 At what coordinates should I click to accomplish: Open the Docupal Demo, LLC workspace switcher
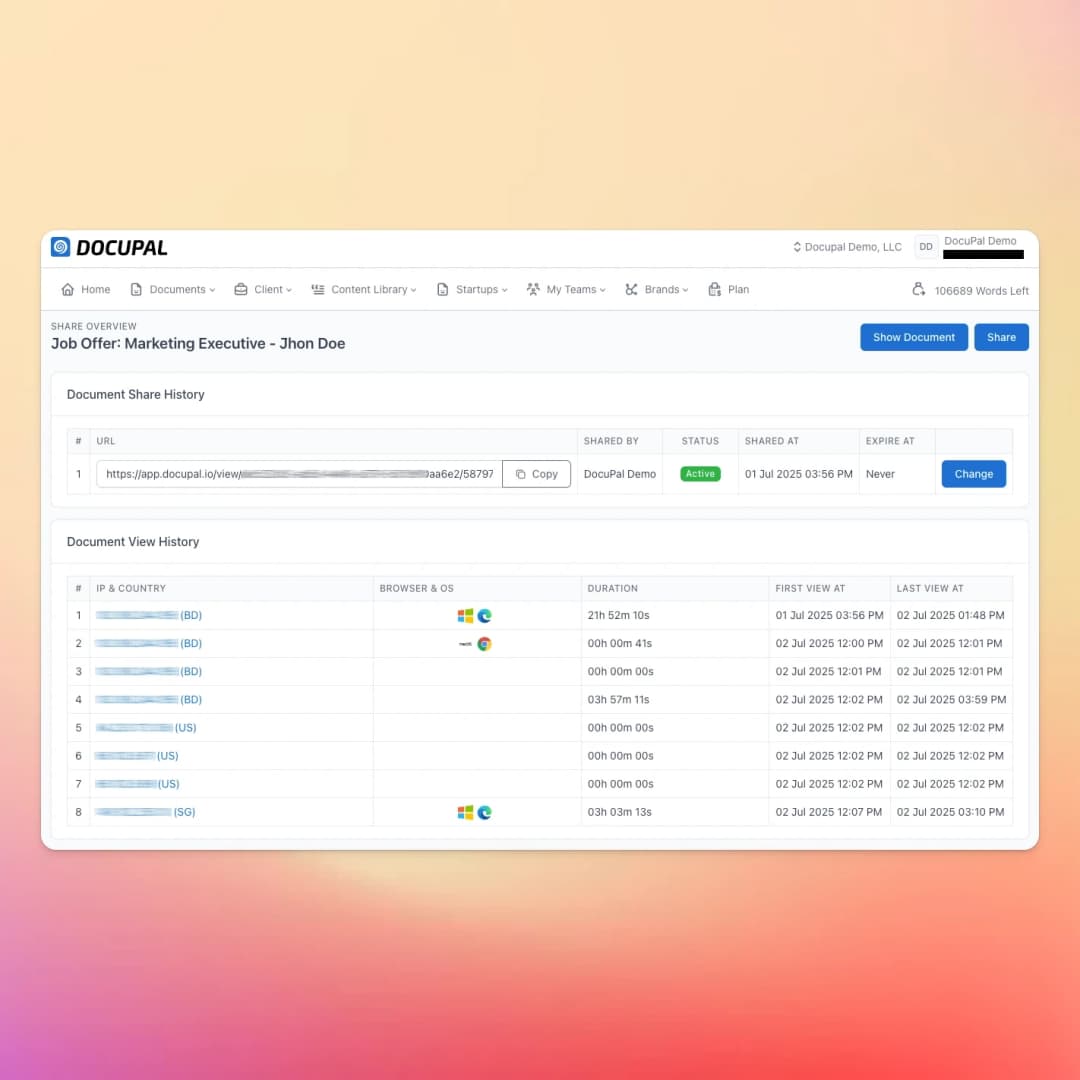(x=846, y=247)
